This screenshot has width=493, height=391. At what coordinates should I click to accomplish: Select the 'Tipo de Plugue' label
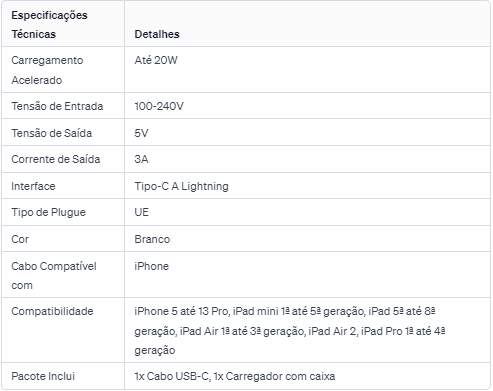(48, 213)
